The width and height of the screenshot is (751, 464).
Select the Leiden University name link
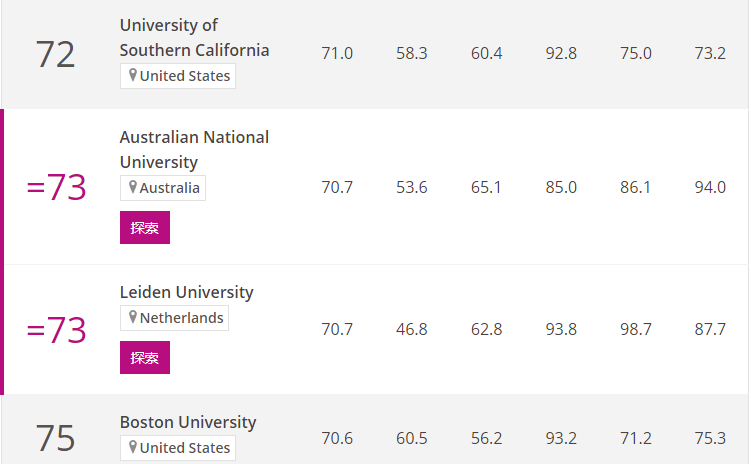click(187, 292)
